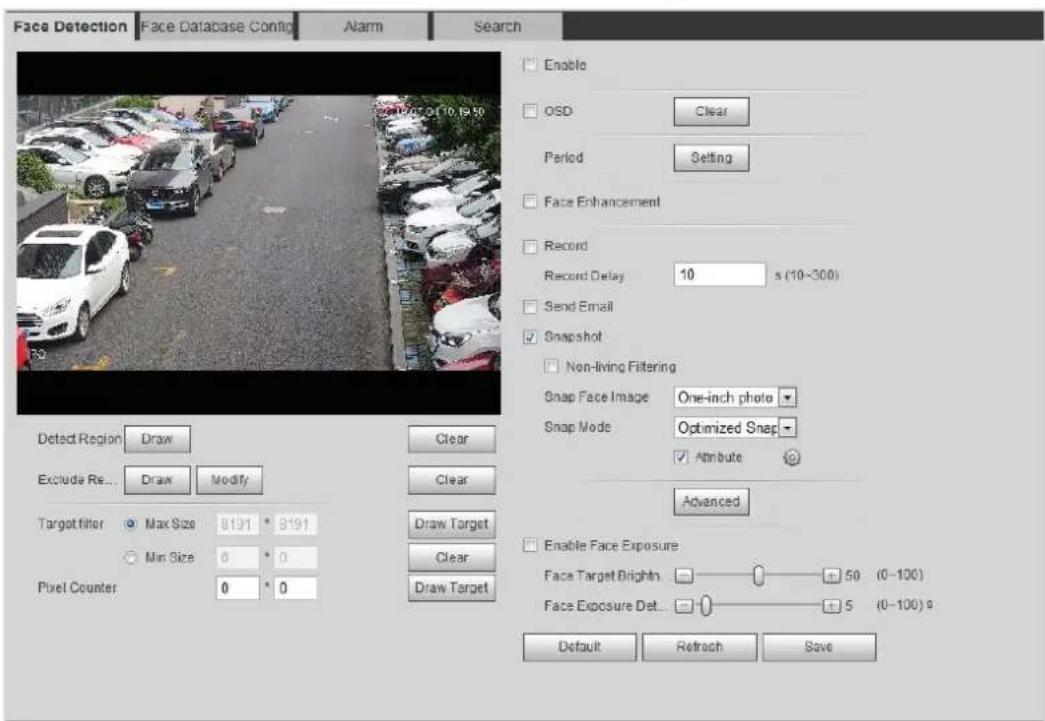
Task: Tick Enable Face Exposure checkbox
Action: [530, 546]
